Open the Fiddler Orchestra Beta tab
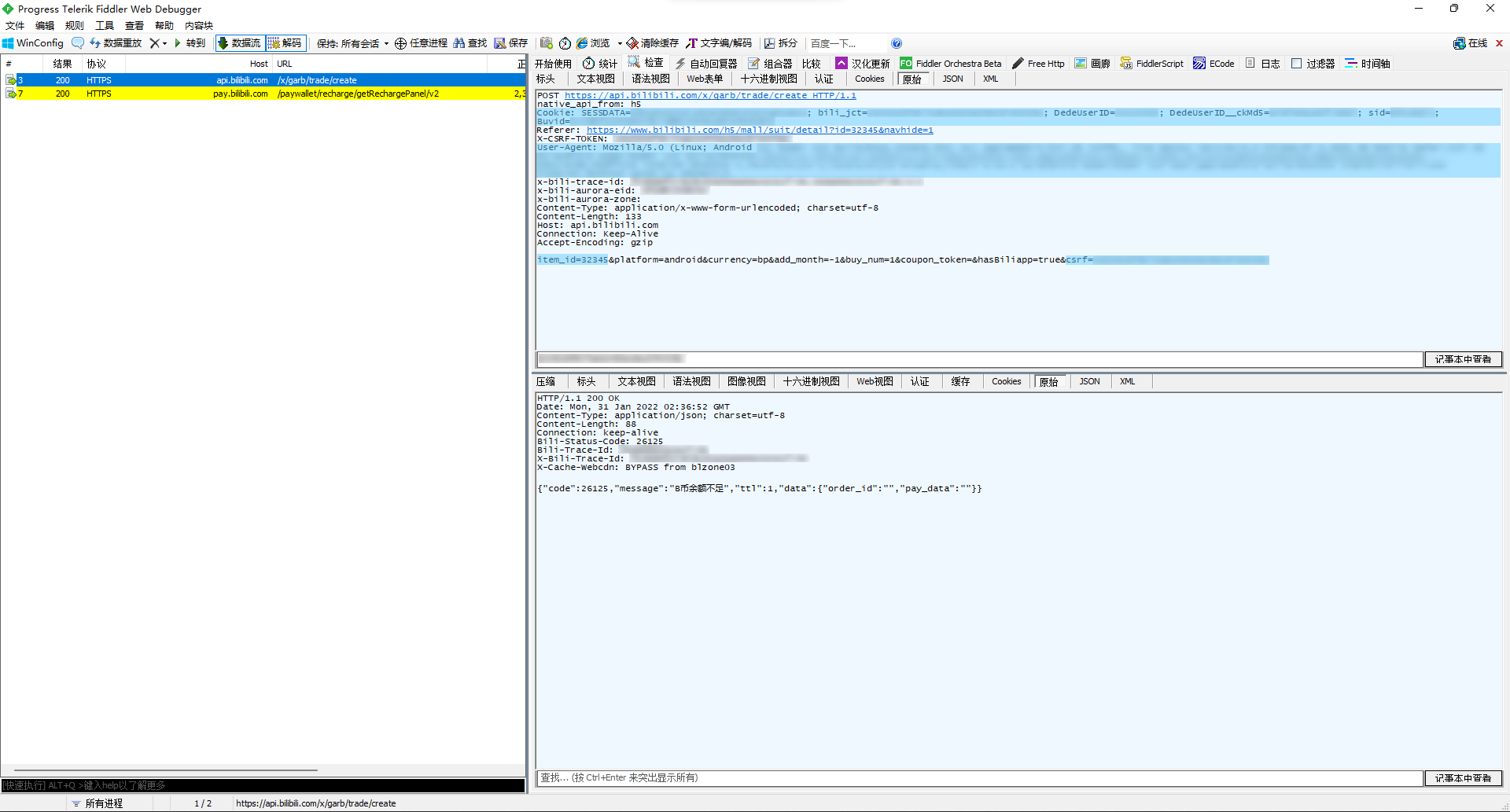The height and width of the screenshot is (812, 1510). point(951,64)
